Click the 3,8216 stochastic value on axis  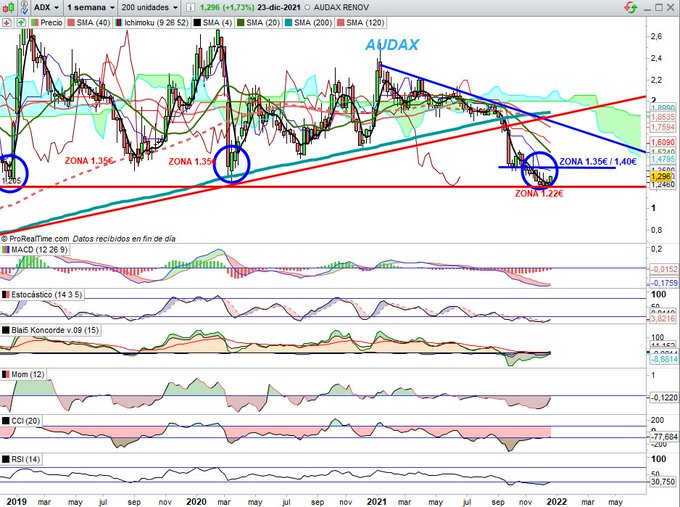coord(663,319)
